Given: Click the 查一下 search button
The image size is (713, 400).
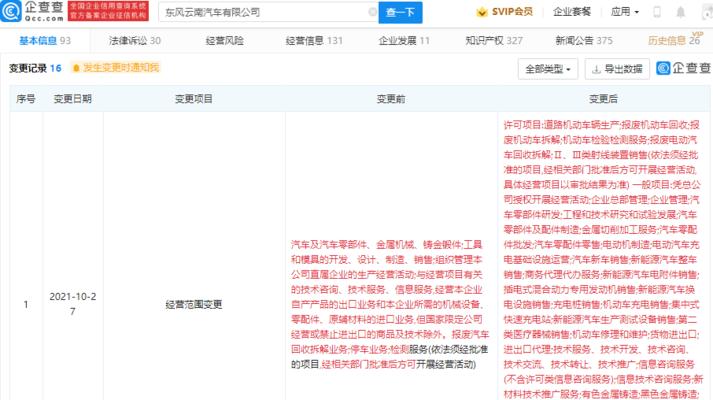Looking at the screenshot, I should 400,12.
